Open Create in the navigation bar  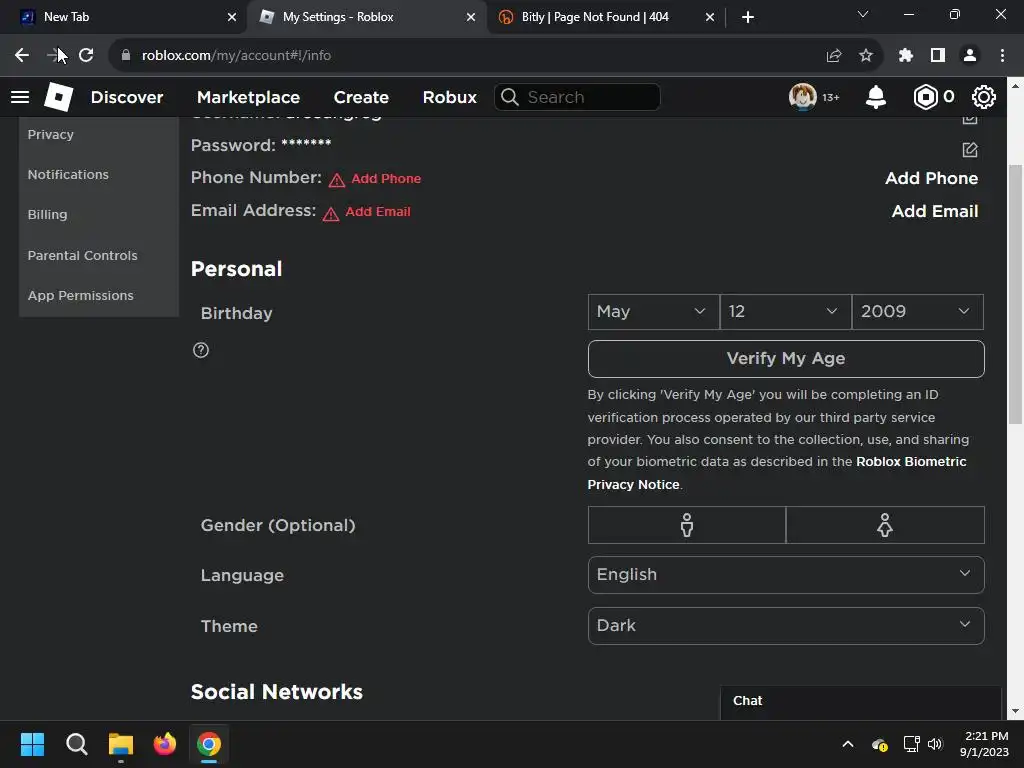coord(361,97)
